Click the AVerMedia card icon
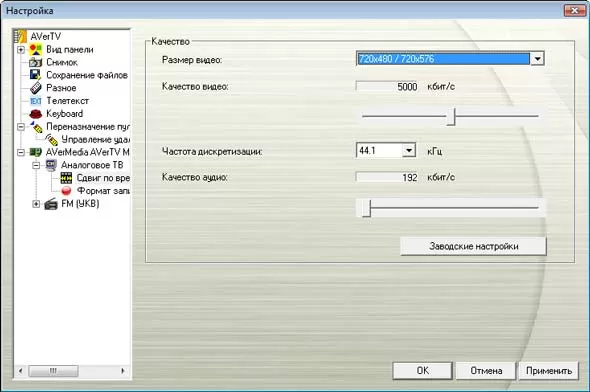 (36, 152)
